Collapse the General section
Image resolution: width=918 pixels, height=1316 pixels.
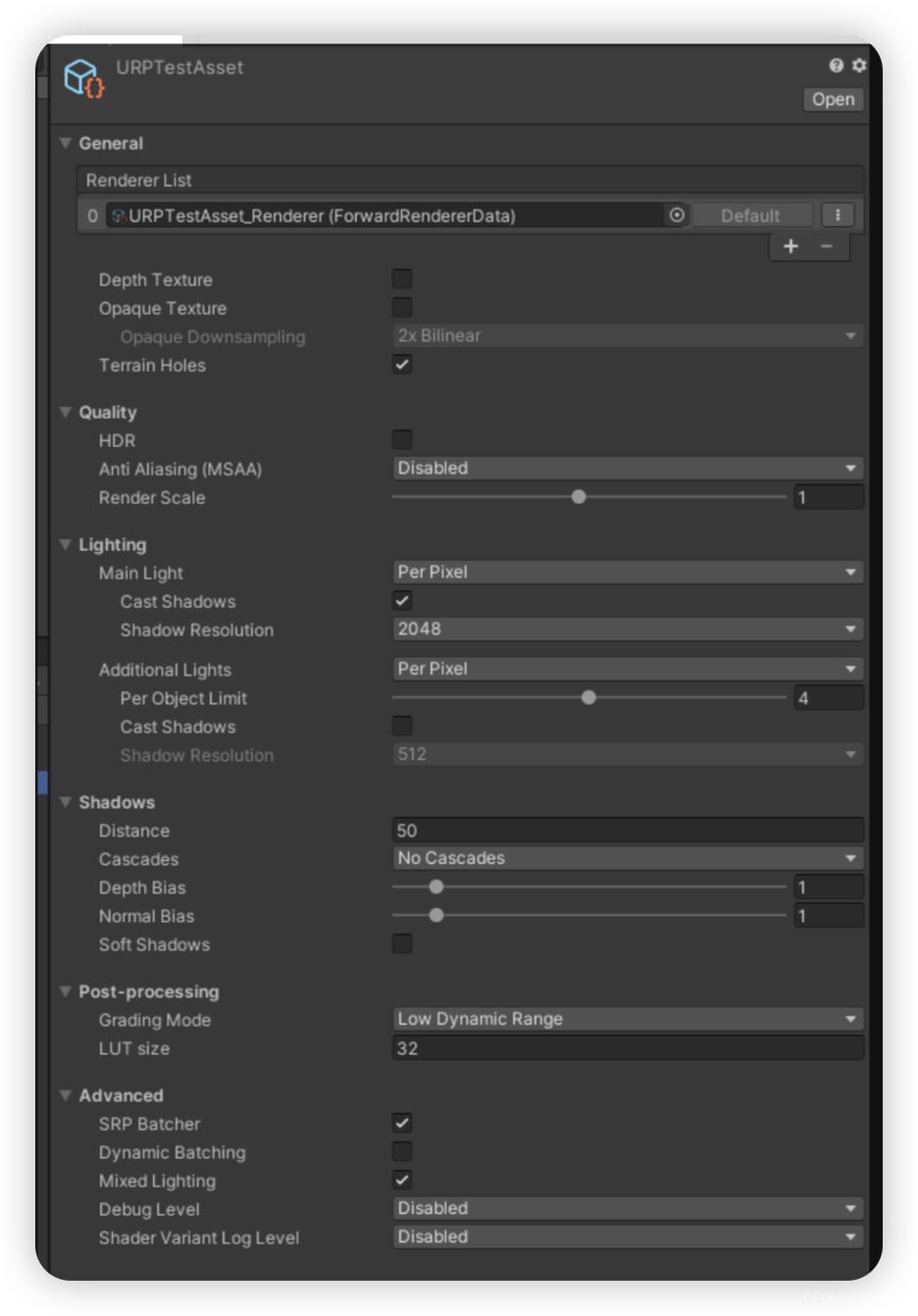pyautogui.click(x=65, y=143)
